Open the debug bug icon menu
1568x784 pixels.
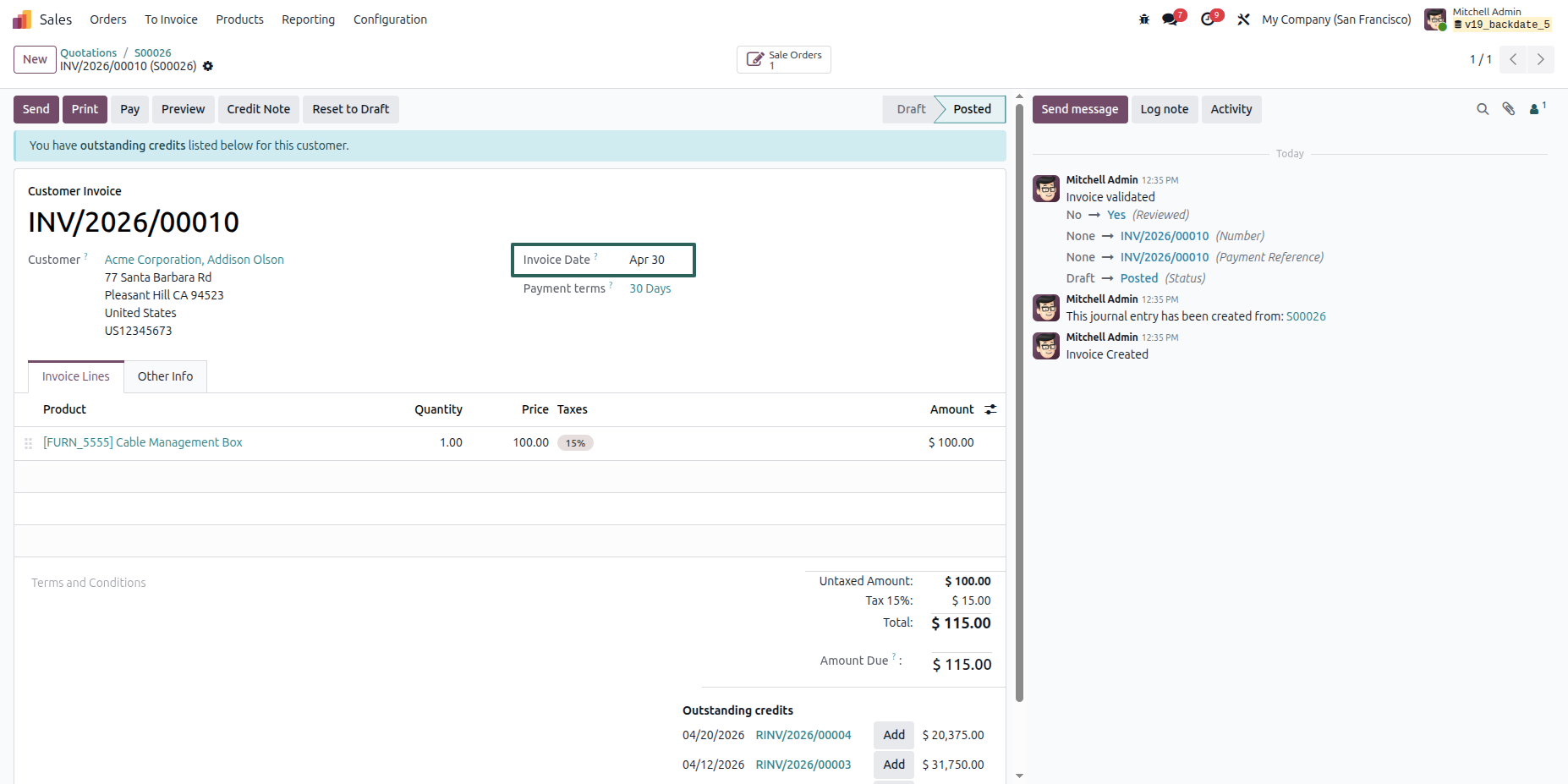pos(1144,19)
